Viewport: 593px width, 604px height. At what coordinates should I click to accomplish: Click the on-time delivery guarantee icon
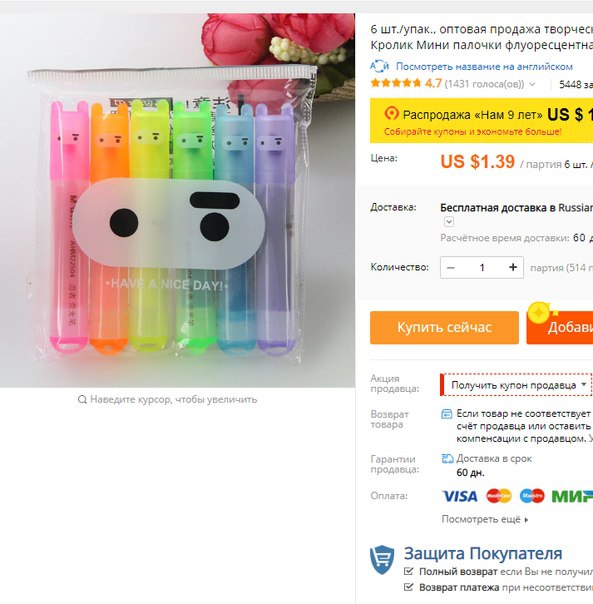pyautogui.click(x=447, y=459)
